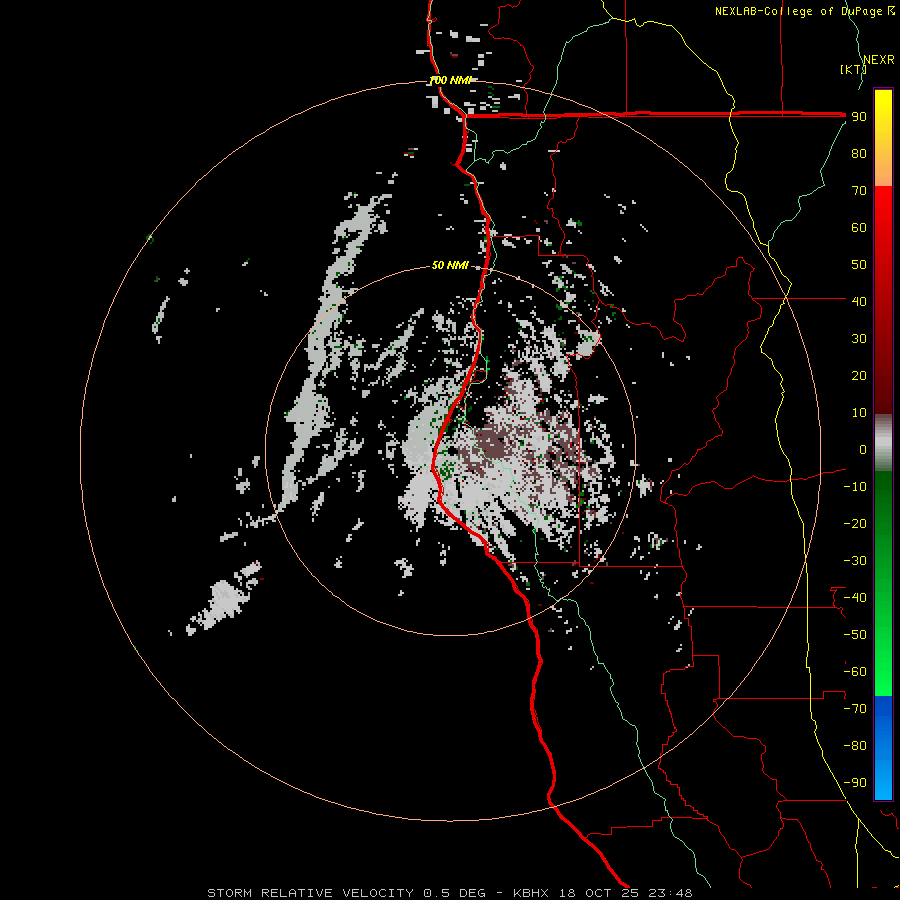Click the 70 value on the velocity scale
900x900 pixels.
[859, 191]
